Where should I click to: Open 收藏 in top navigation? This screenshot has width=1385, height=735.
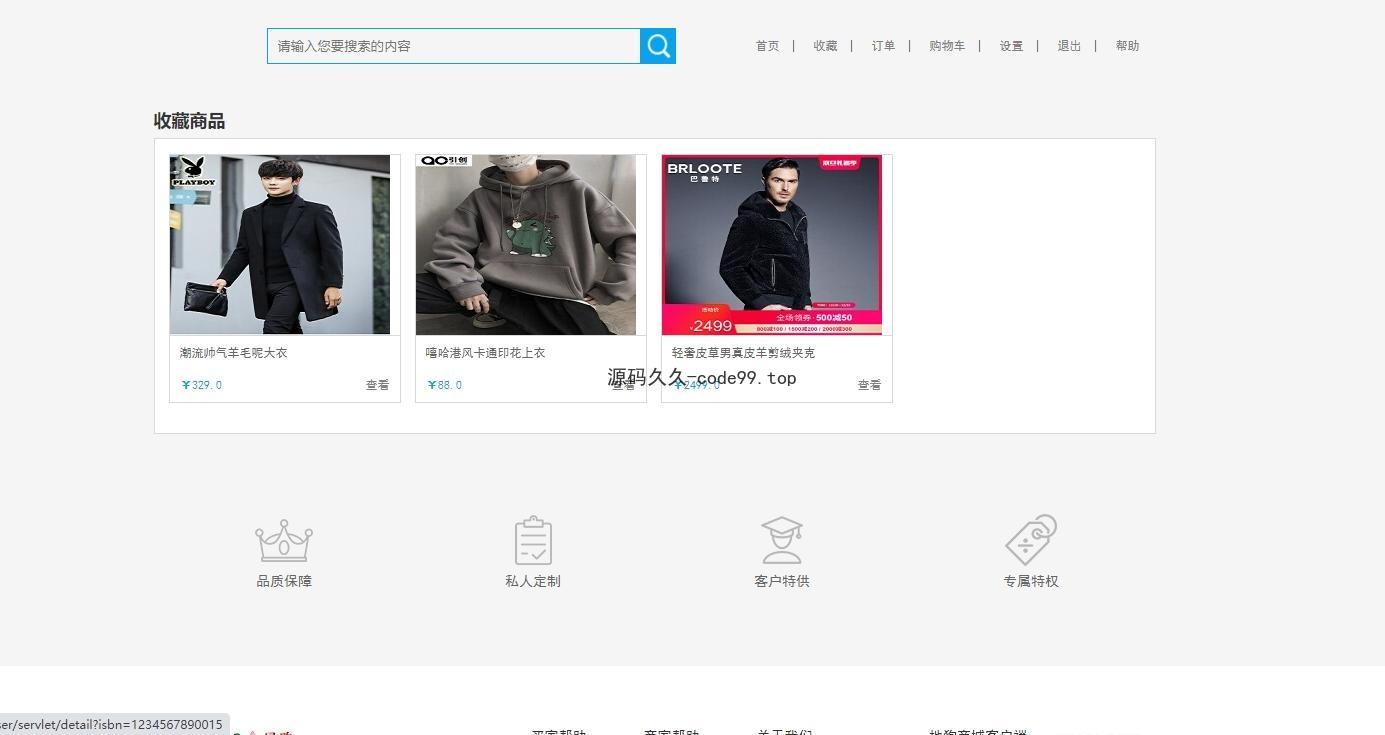825,46
